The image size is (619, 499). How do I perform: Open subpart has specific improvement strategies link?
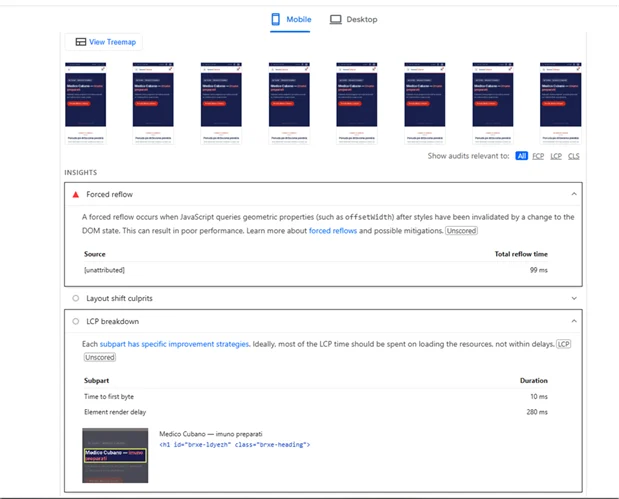pyautogui.click(x=174, y=344)
